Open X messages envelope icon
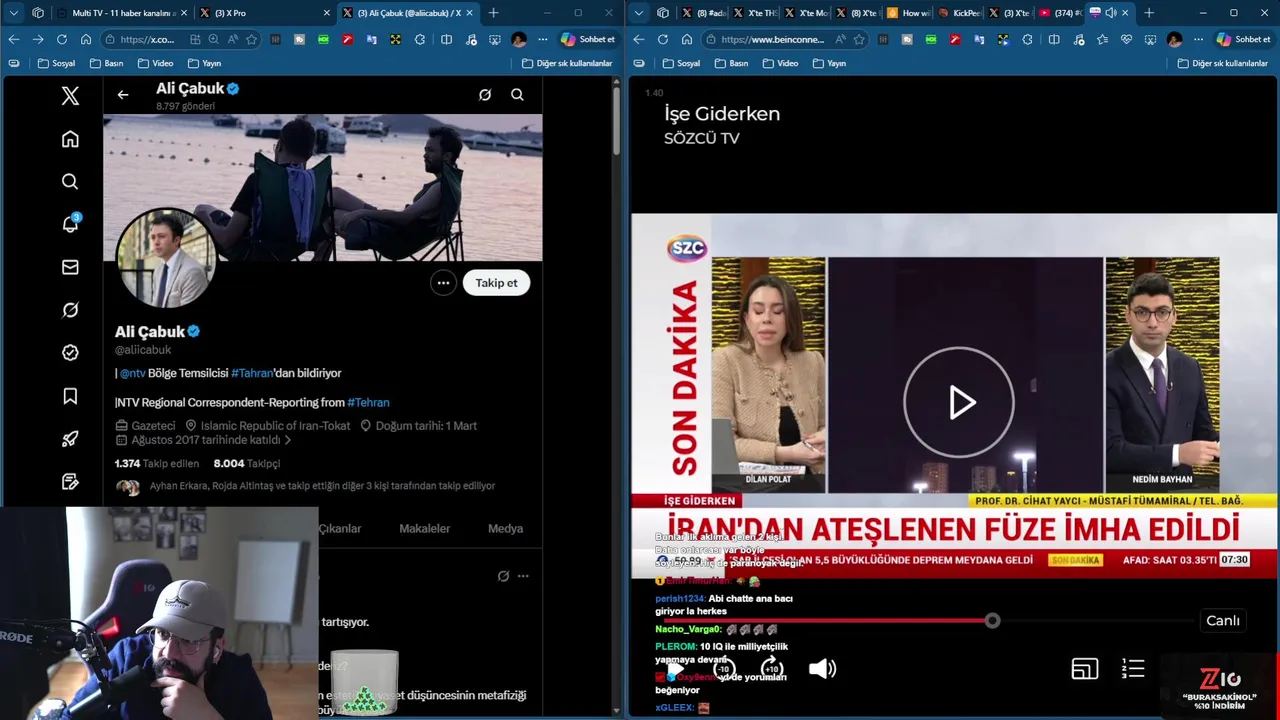 pyautogui.click(x=70, y=267)
